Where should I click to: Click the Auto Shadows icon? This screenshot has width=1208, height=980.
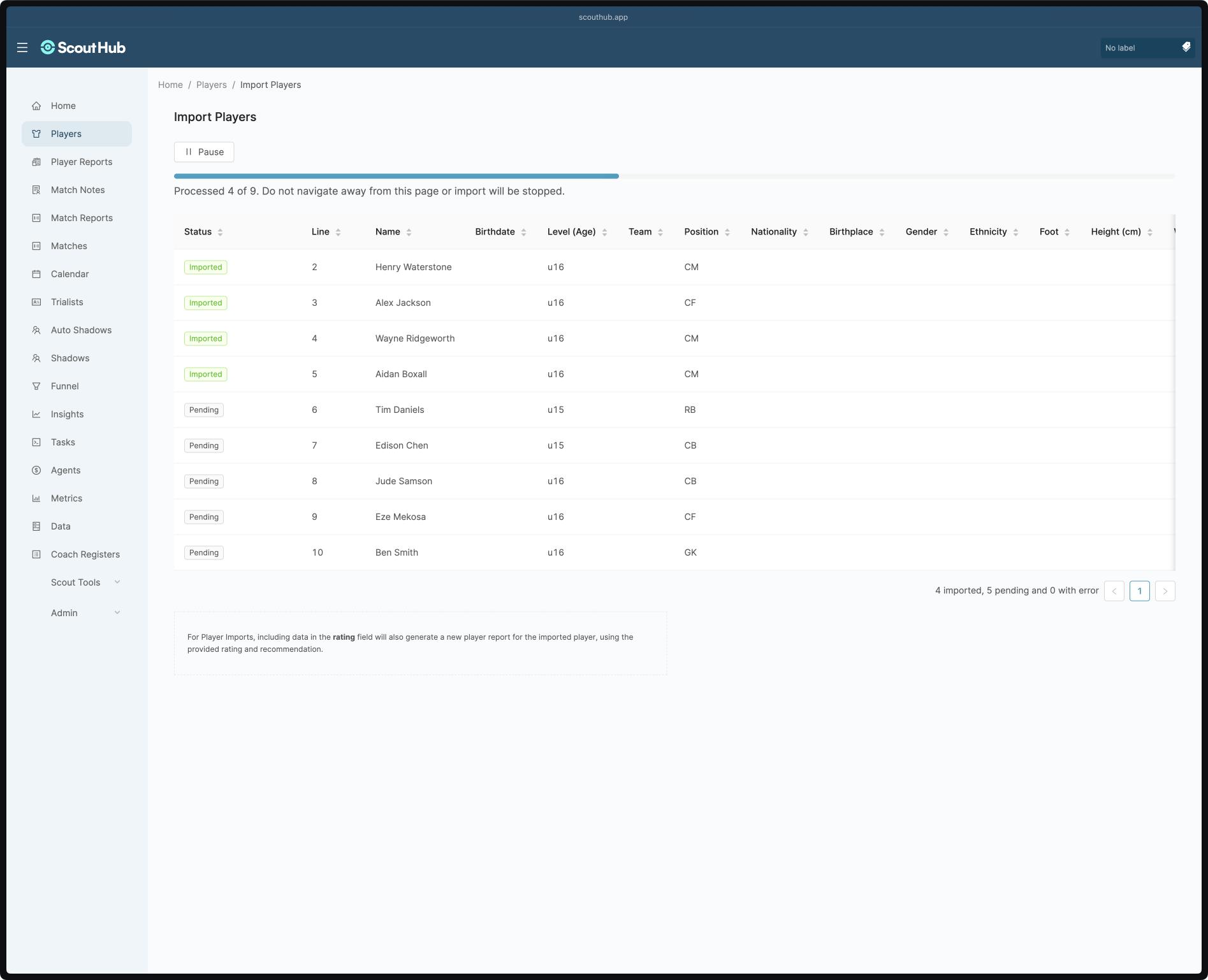pos(36,330)
